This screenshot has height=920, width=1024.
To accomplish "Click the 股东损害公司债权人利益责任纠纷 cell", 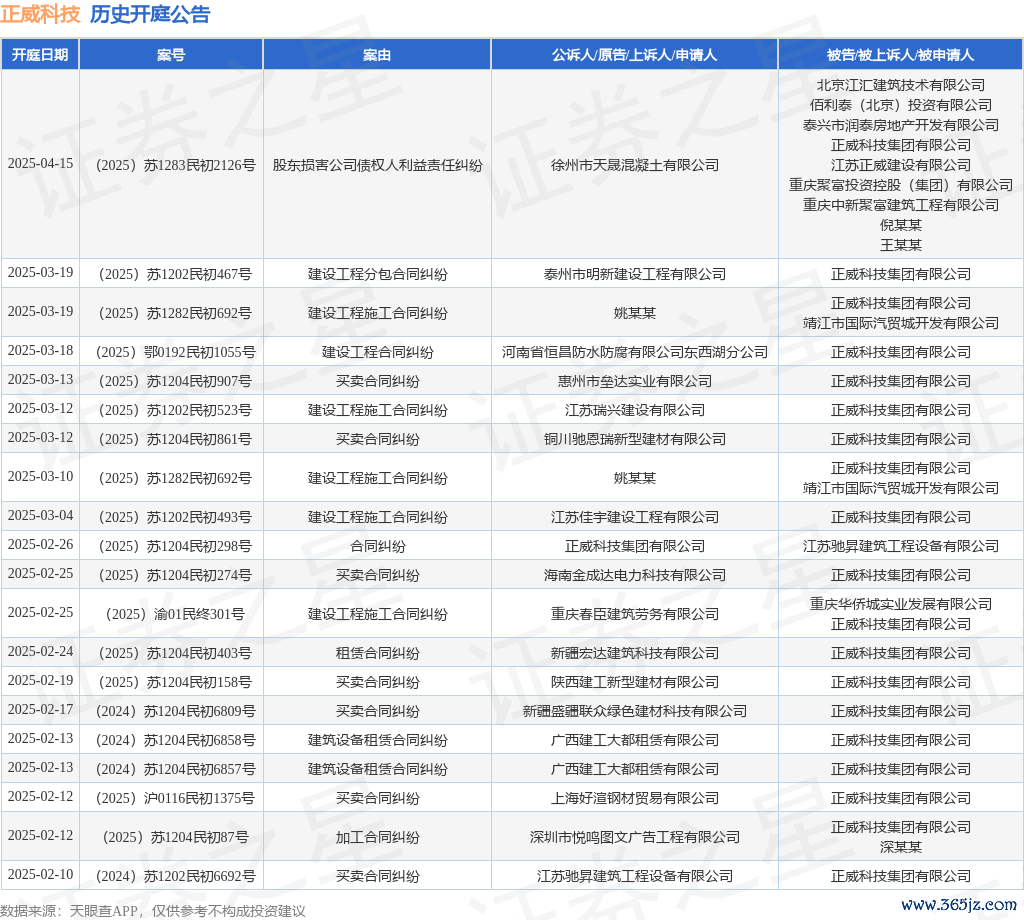I will coord(377,165).
